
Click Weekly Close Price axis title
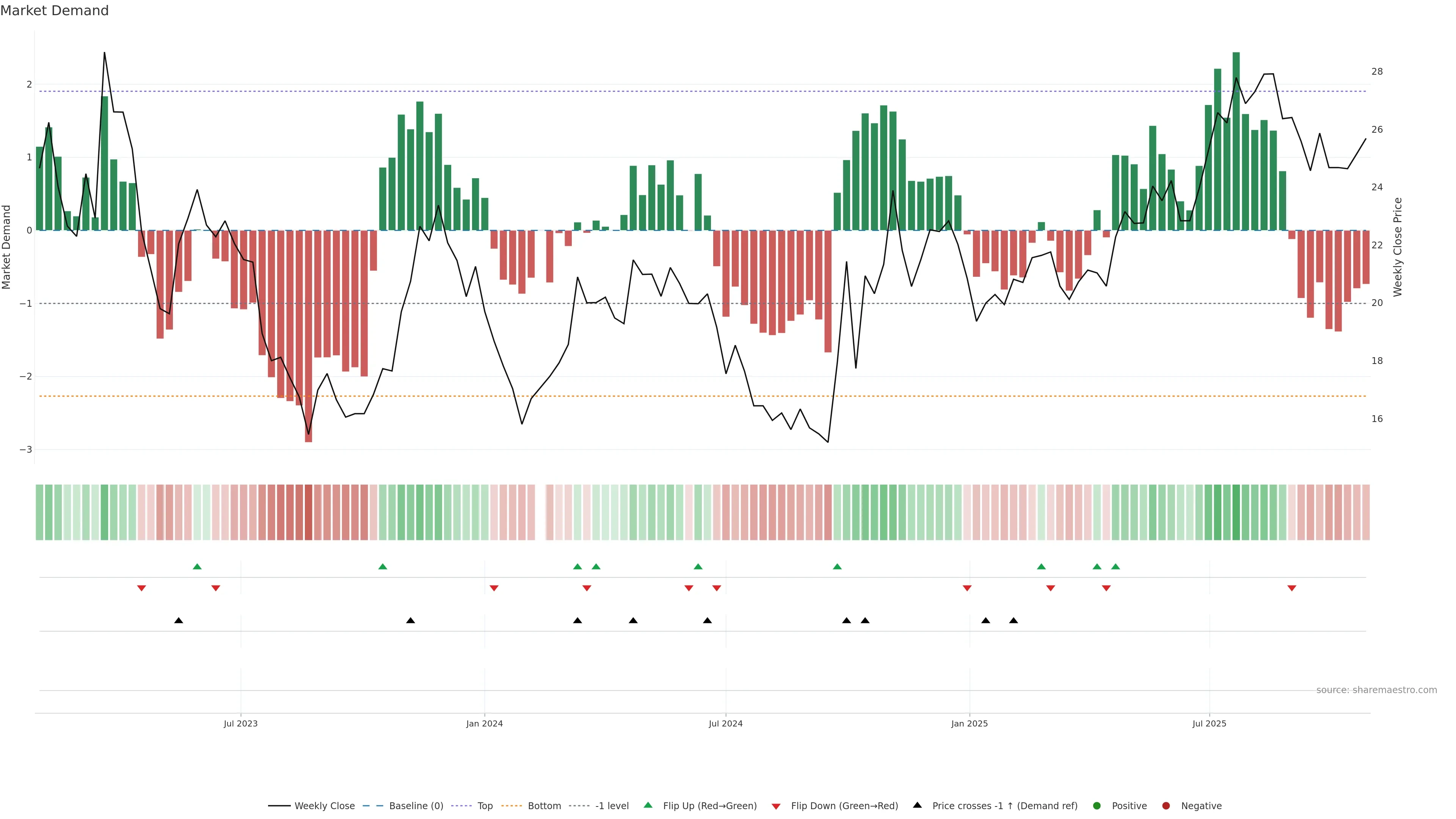(1398, 247)
